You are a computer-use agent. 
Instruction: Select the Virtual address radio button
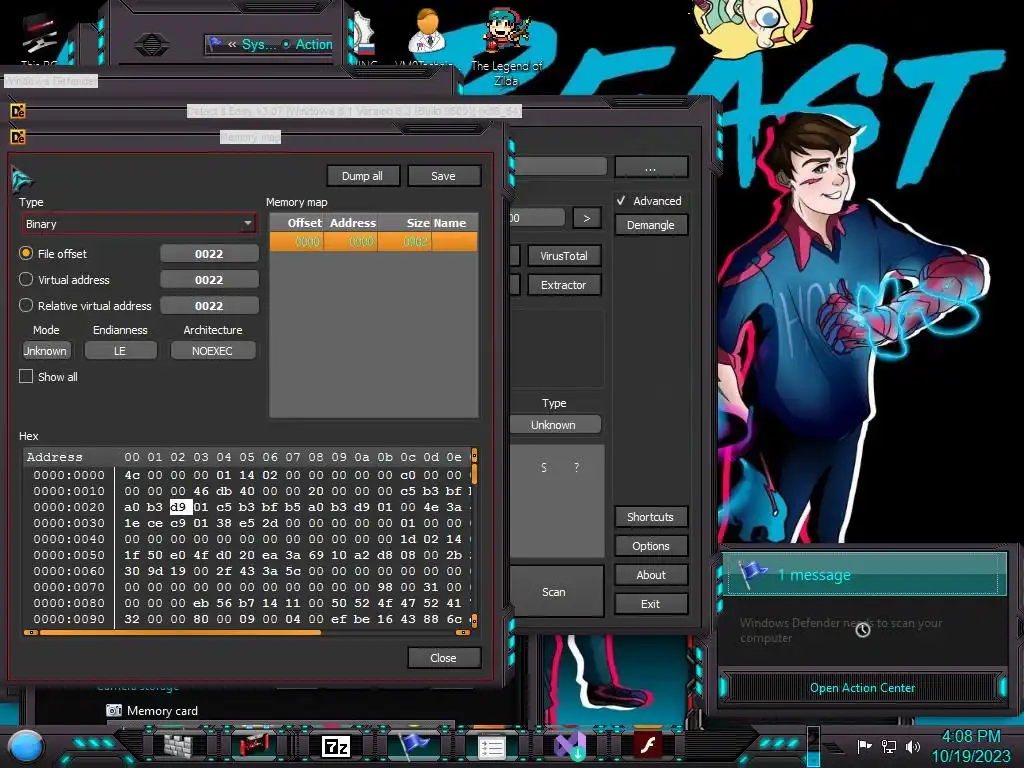(x=25, y=280)
